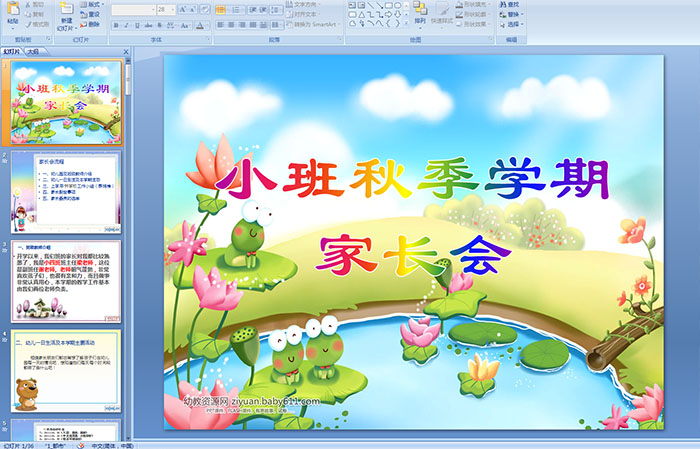
Task: Close the slides thumbnail pane
Action: pos(126,52)
